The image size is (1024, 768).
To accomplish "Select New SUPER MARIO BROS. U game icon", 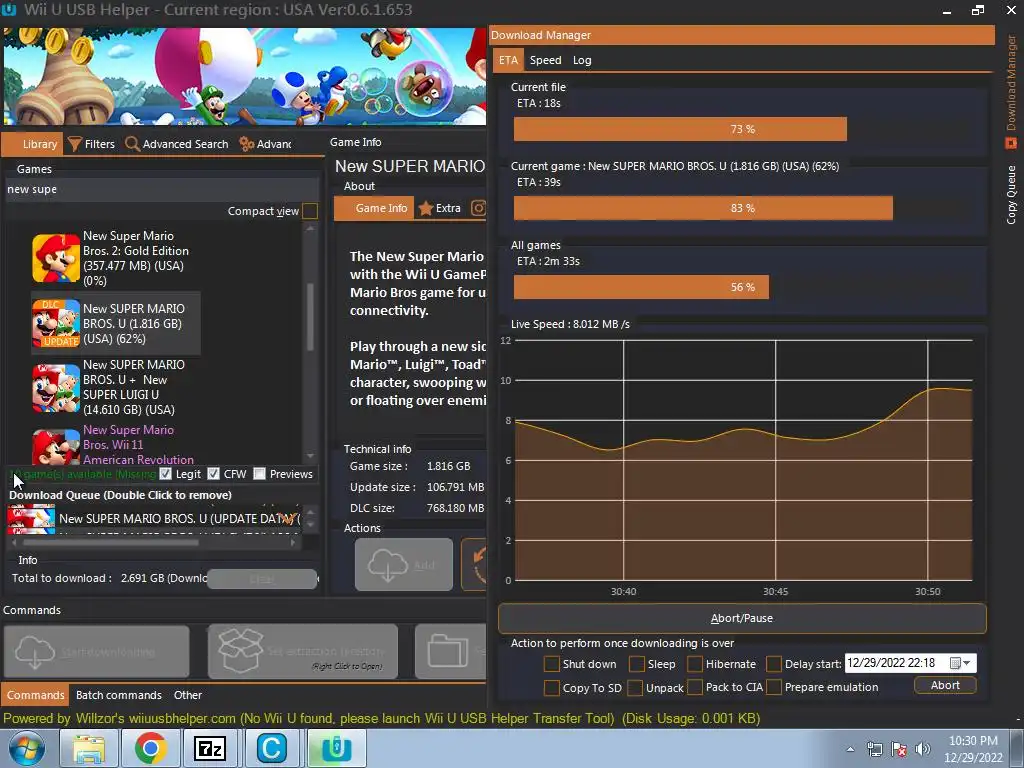I will [56, 323].
